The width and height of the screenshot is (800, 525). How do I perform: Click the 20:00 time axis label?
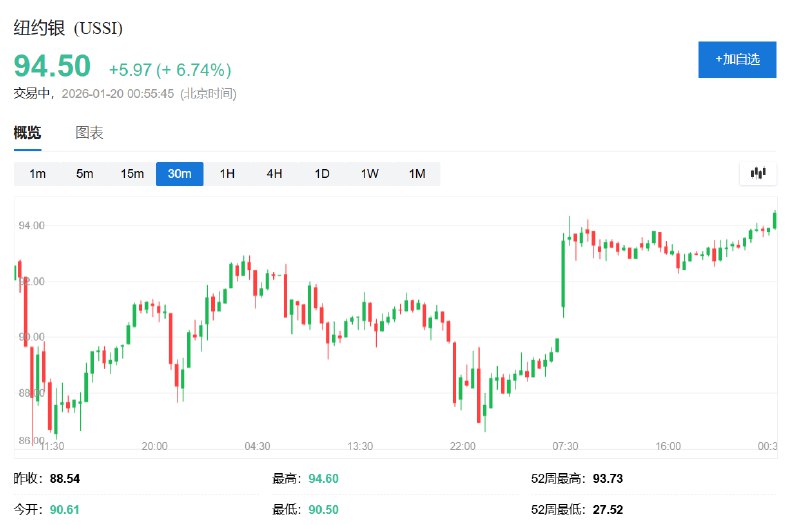155,446
